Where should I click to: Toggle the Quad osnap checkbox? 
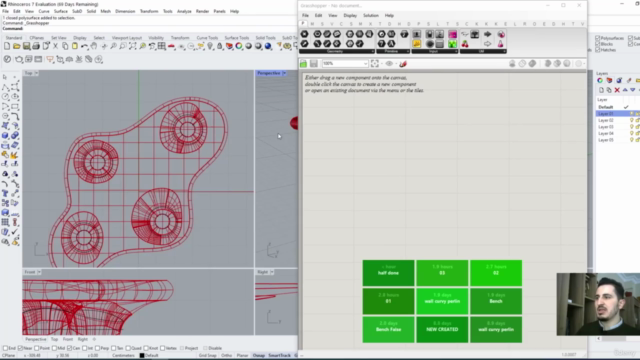[x=128, y=348]
